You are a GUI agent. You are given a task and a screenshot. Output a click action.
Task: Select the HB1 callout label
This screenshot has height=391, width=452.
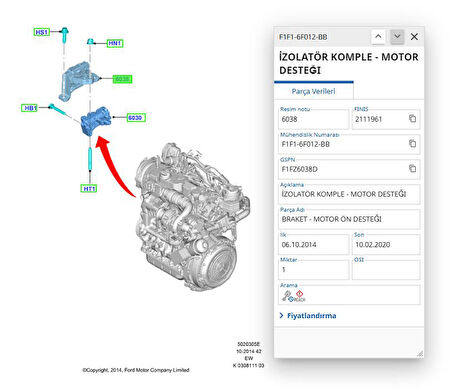point(30,108)
